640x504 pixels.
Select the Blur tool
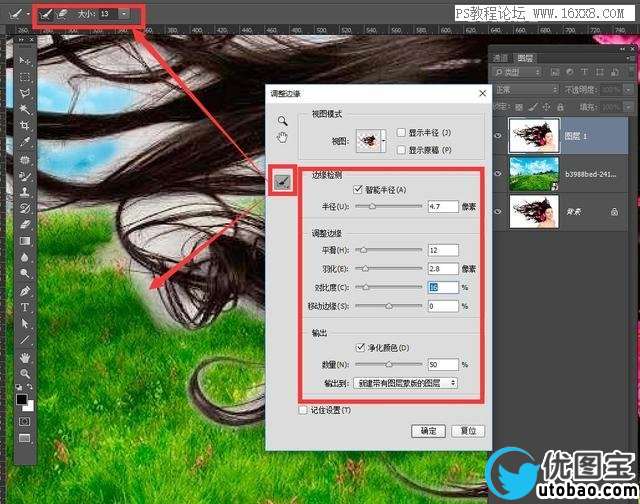[24, 257]
